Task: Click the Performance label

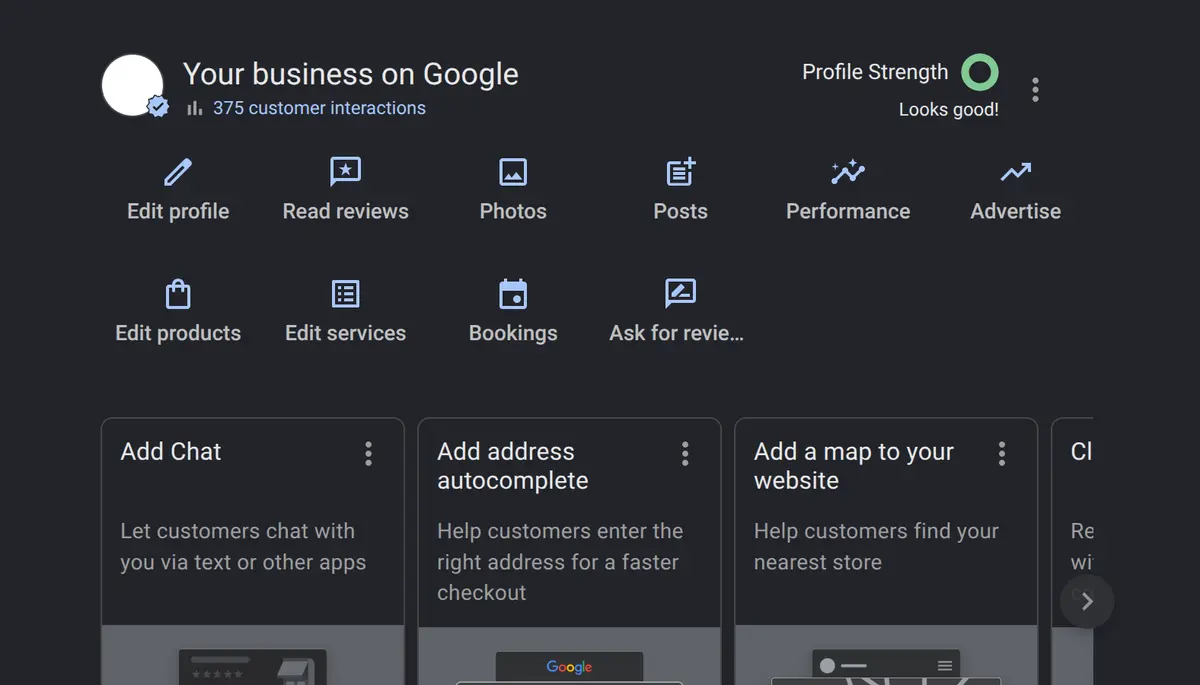Action: (x=848, y=211)
